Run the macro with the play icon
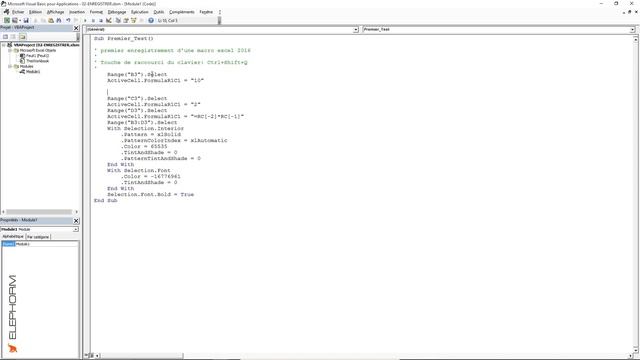Viewport: 640px width, 360px height. tap(85, 20)
